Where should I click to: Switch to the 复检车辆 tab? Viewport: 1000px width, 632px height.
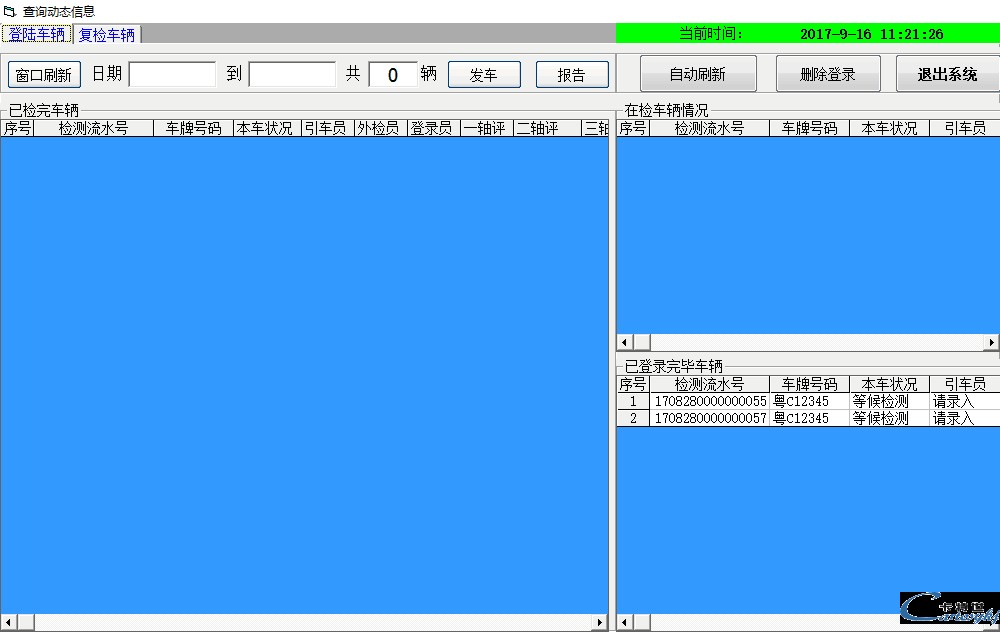pos(107,33)
